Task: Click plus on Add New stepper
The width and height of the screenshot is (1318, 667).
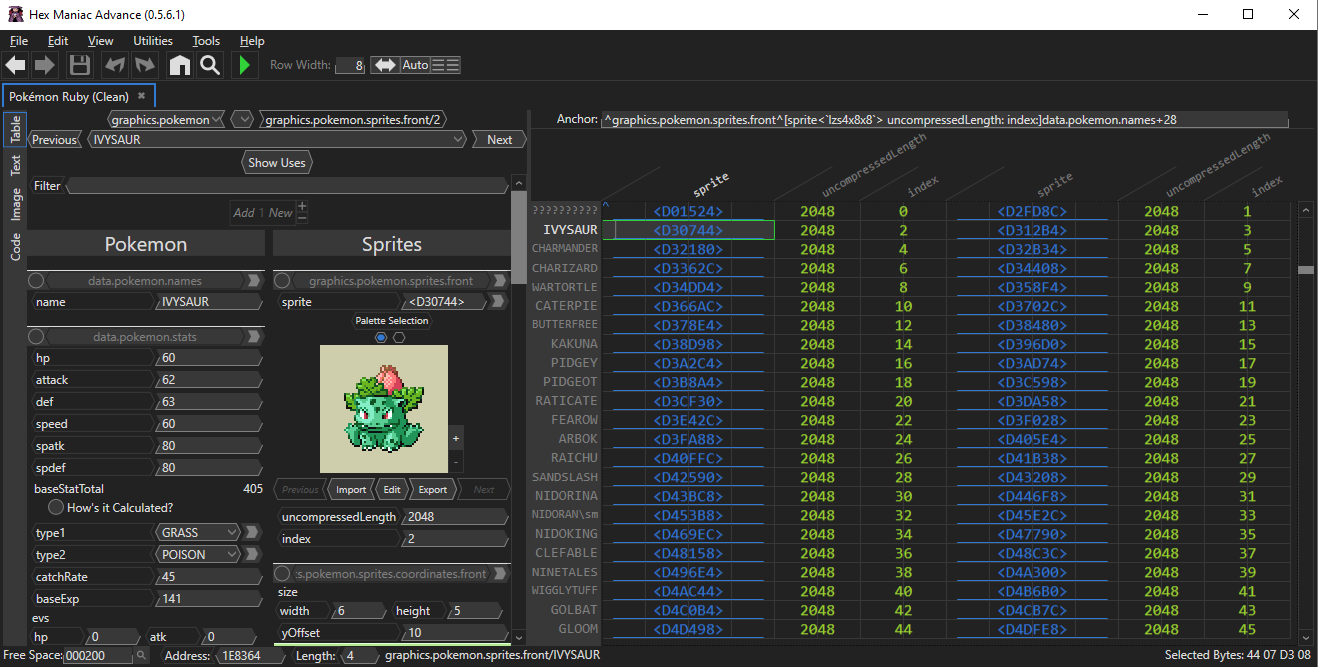Action: (303, 207)
